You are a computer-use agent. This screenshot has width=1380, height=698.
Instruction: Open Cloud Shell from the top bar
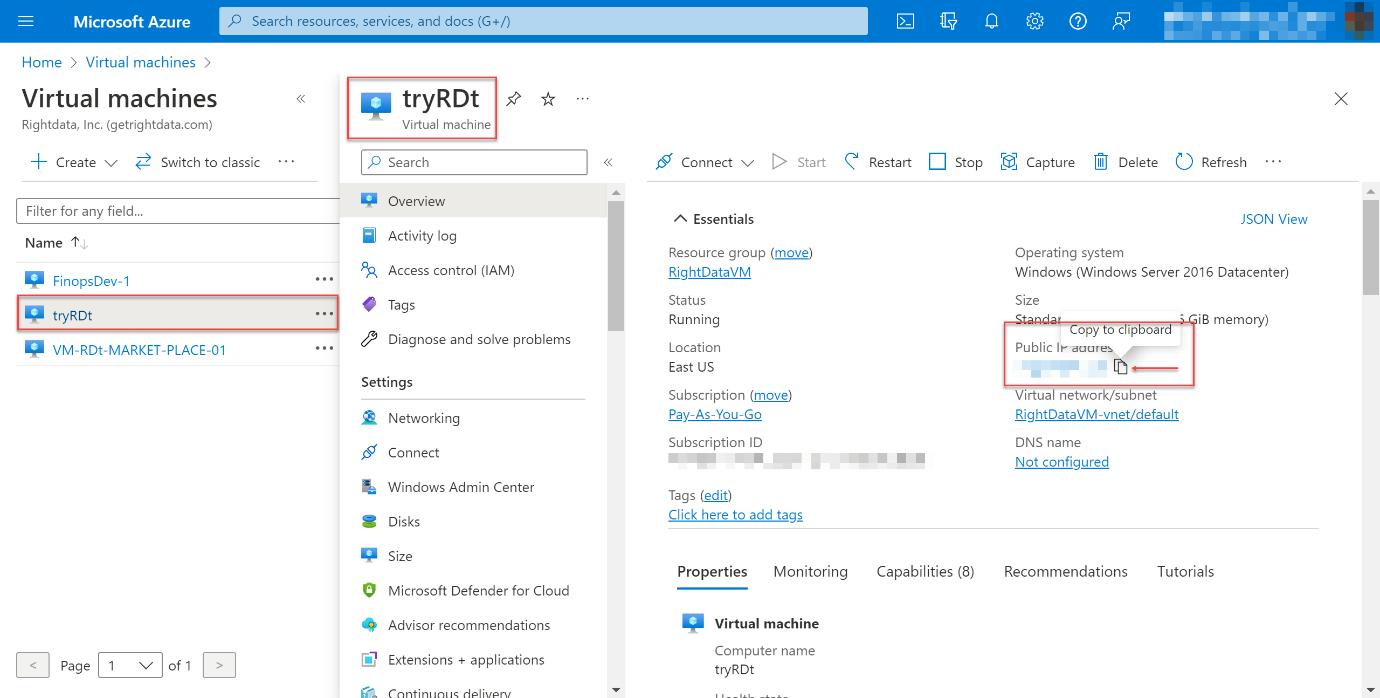[905, 21]
